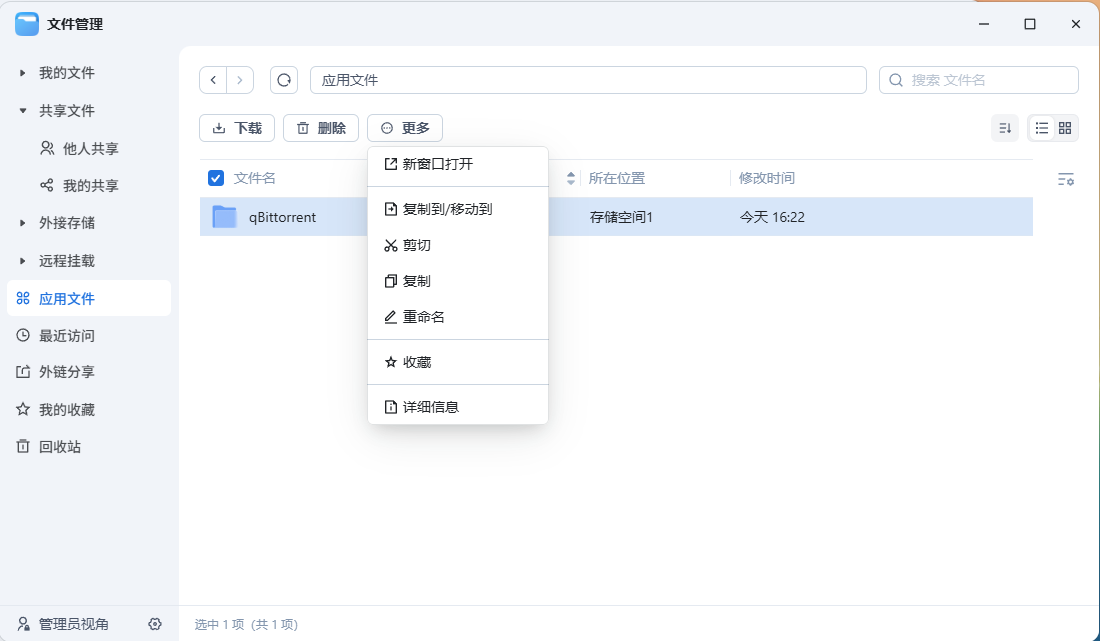Click the 更多 dropdown button
Screen dimensions: 1100x641
pyautogui.click(x=405, y=128)
